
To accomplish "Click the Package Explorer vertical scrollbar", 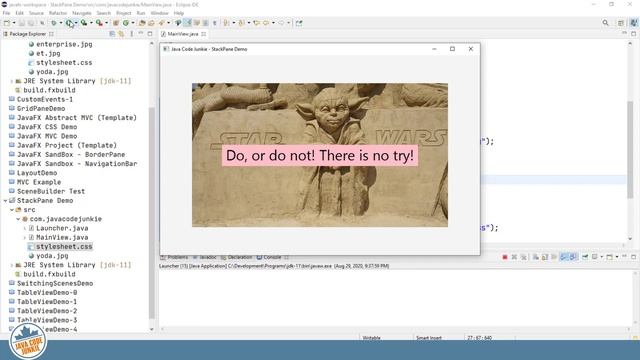I will click(x=152, y=212).
